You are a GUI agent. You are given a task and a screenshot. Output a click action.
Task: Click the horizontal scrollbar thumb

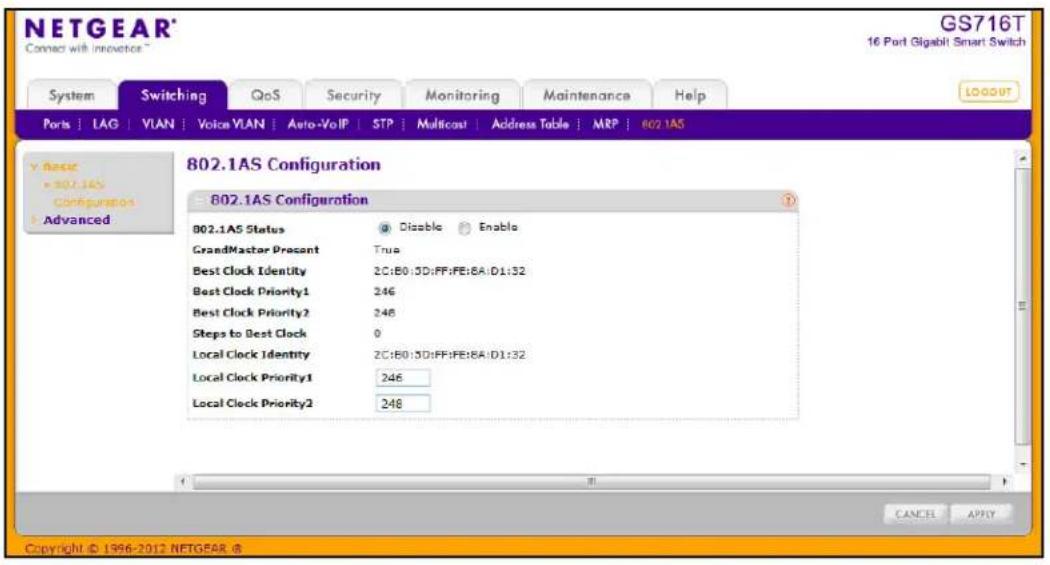pos(591,481)
